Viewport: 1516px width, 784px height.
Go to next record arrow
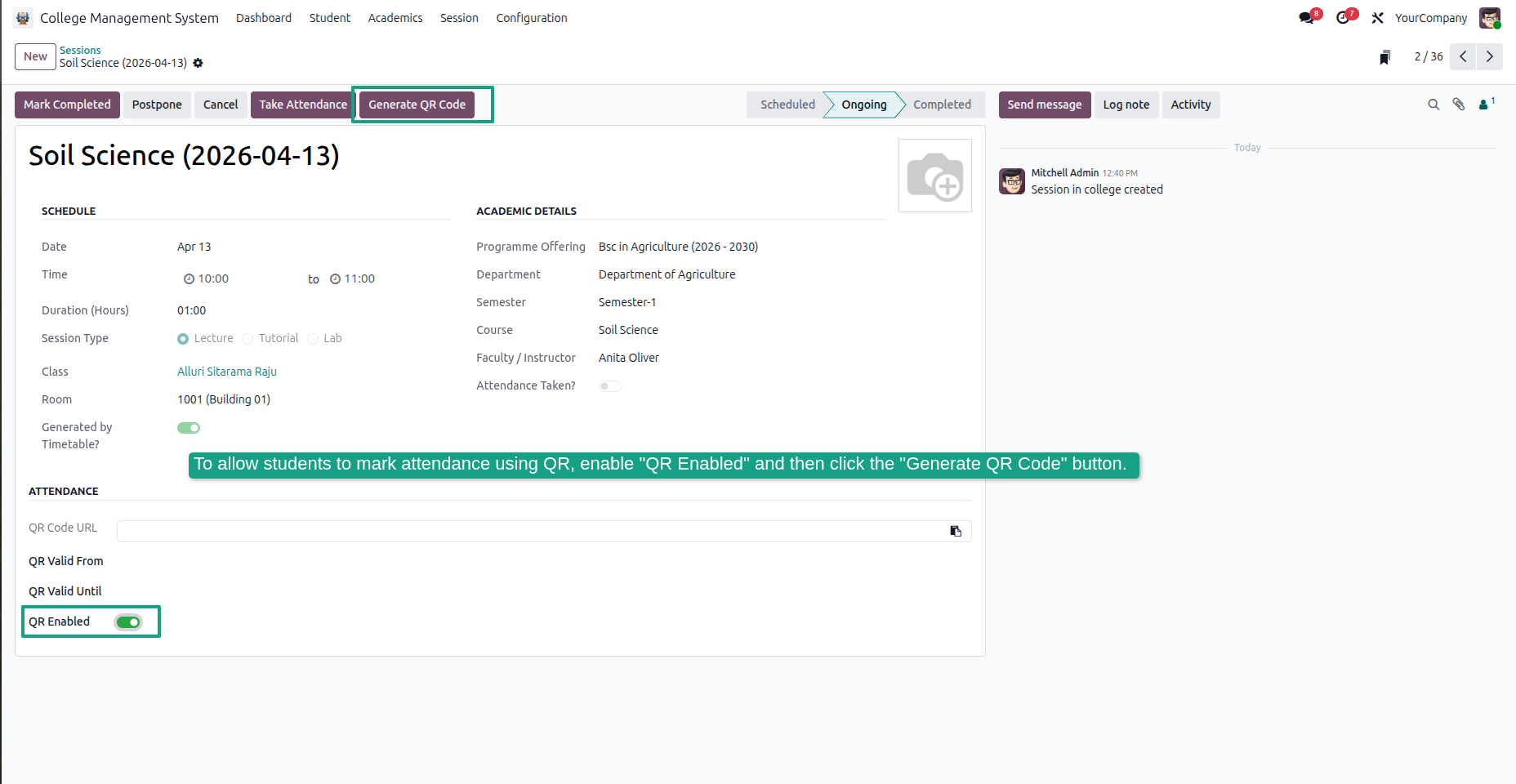(x=1490, y=56)
